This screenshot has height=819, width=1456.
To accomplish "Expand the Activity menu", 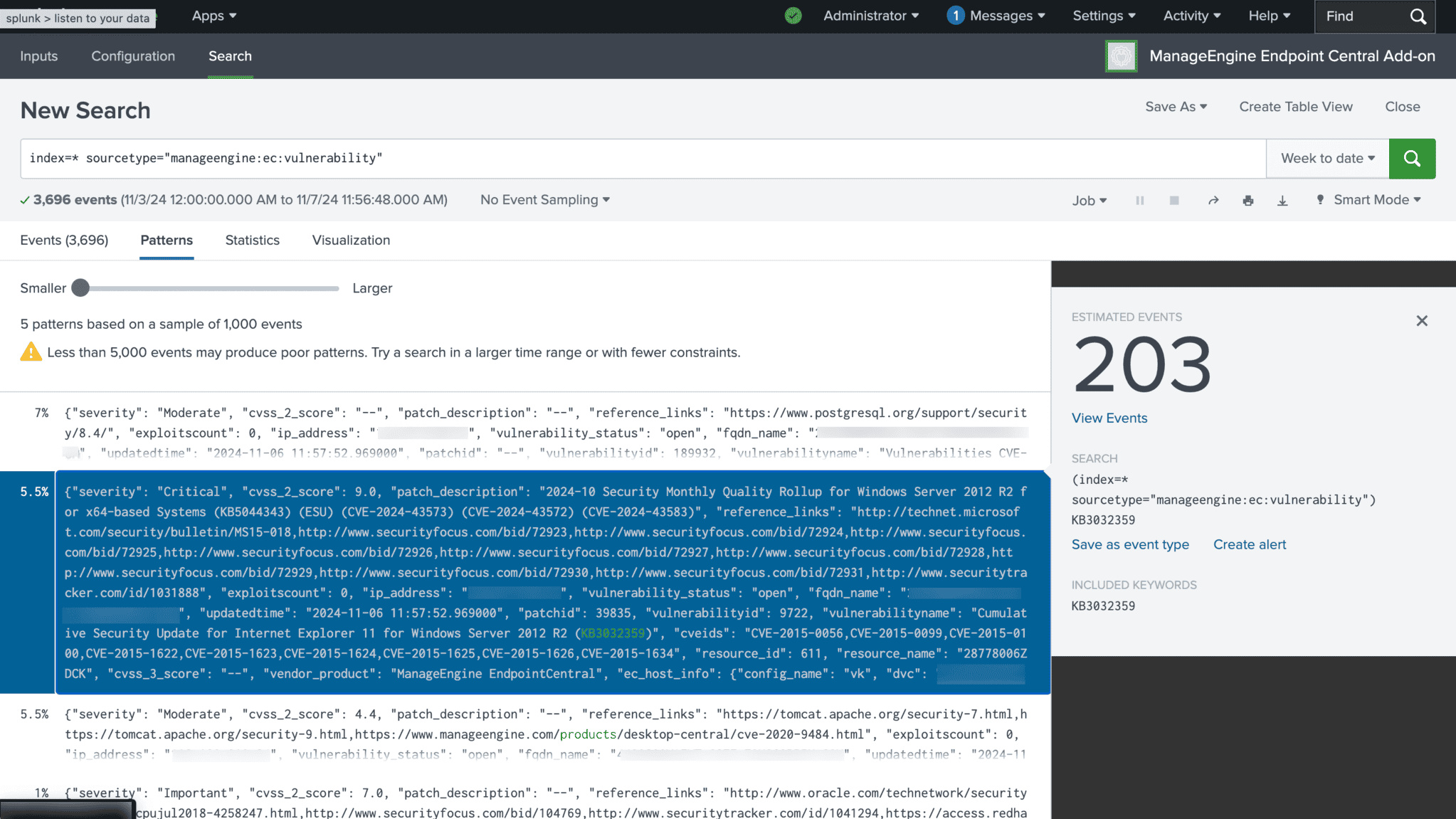I will (1192, 16).
